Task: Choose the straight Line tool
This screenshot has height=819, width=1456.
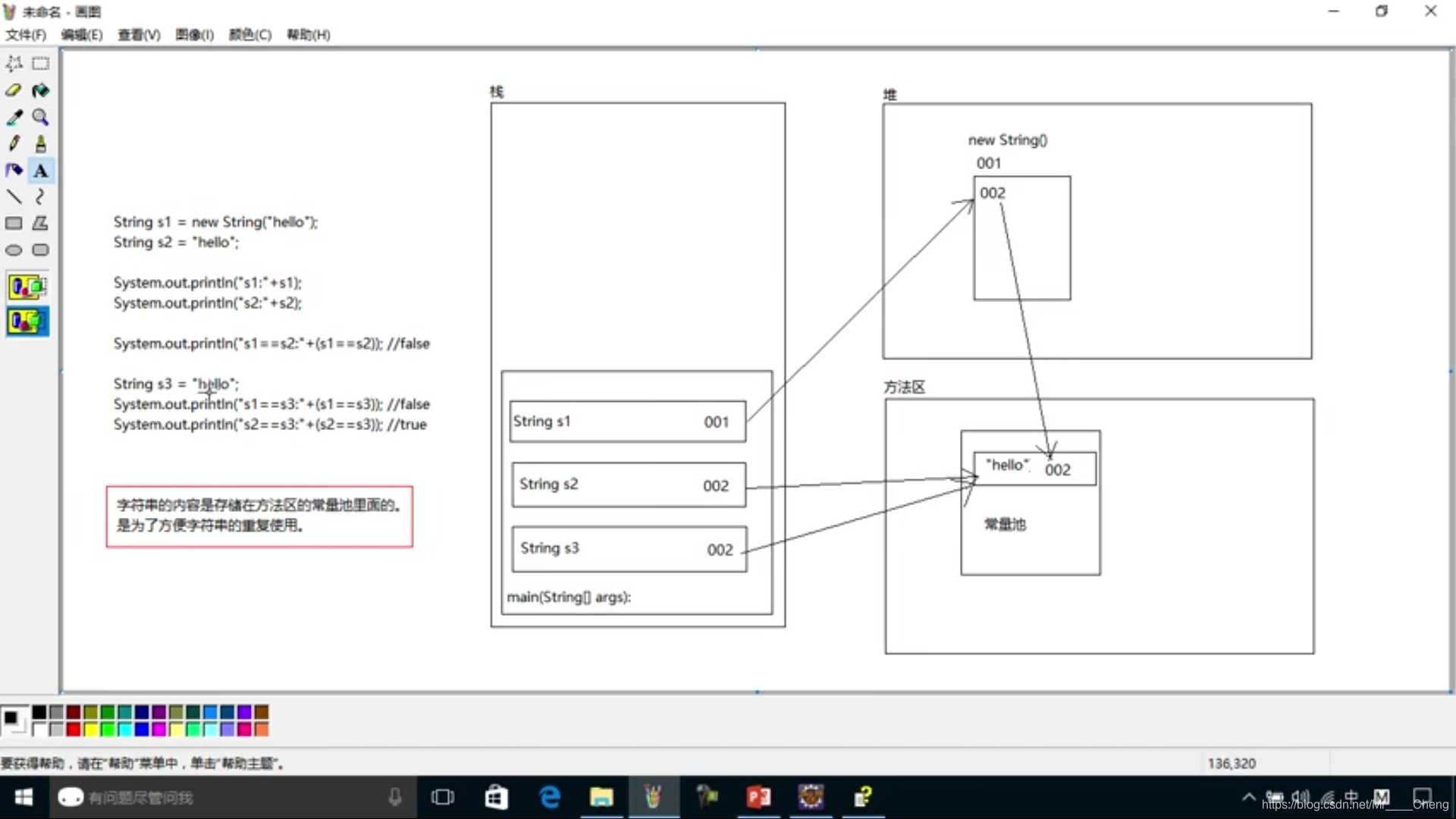Action: click(x=14, y=196)
